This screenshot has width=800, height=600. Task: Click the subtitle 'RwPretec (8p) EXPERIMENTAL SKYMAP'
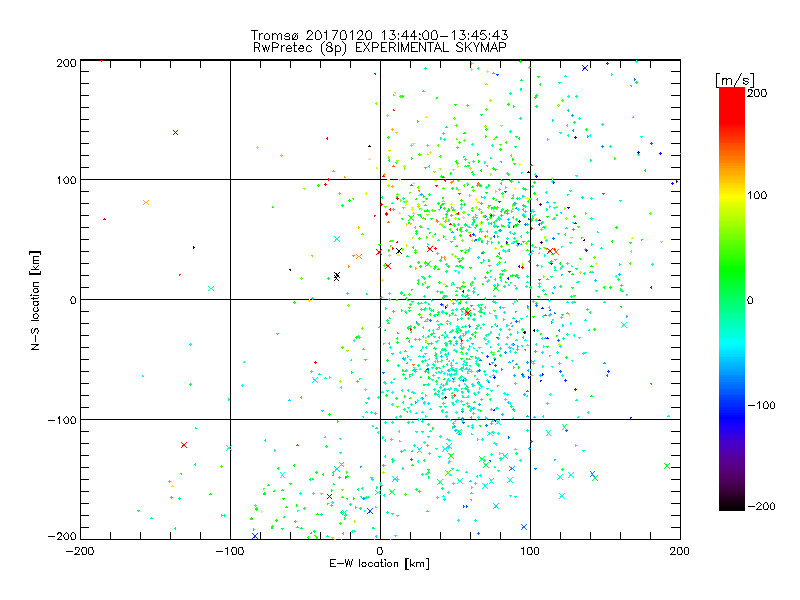pos(380,47)
